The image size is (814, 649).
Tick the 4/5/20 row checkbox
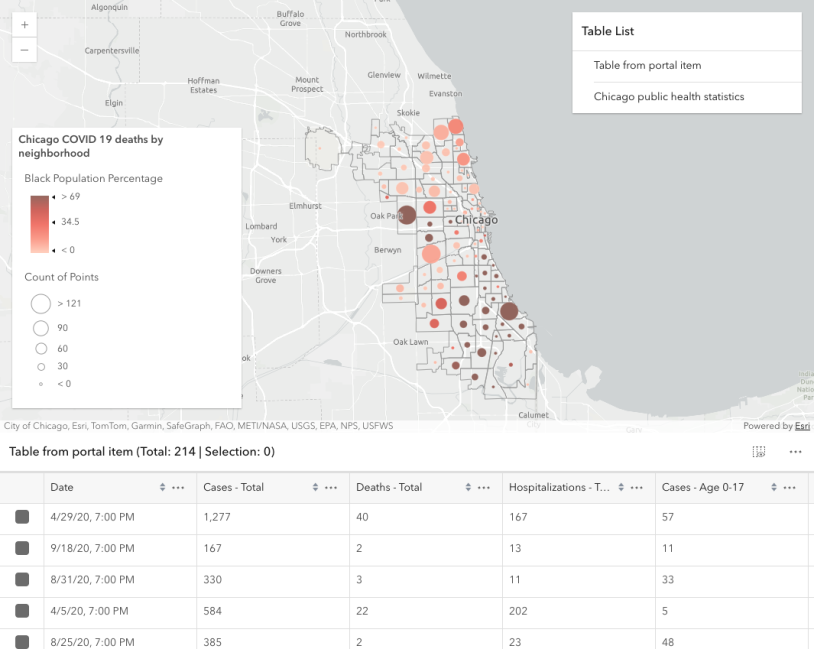22,611
